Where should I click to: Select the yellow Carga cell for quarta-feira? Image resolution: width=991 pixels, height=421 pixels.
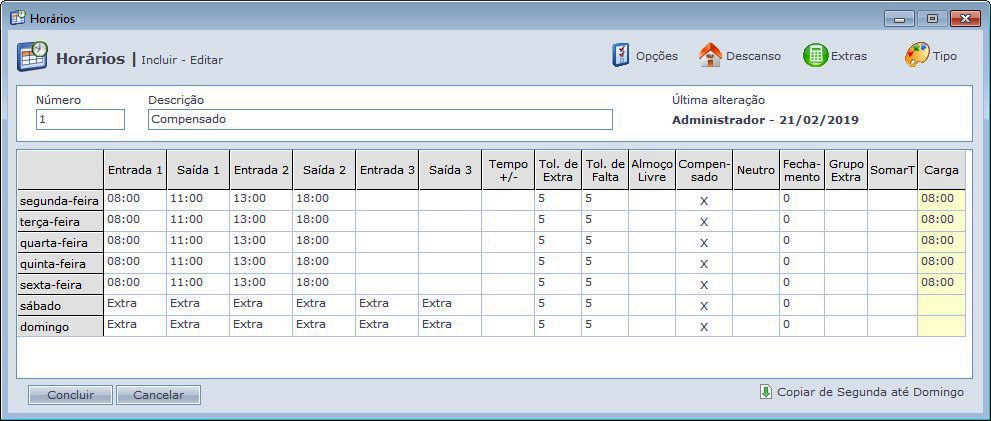coord(941,241)
